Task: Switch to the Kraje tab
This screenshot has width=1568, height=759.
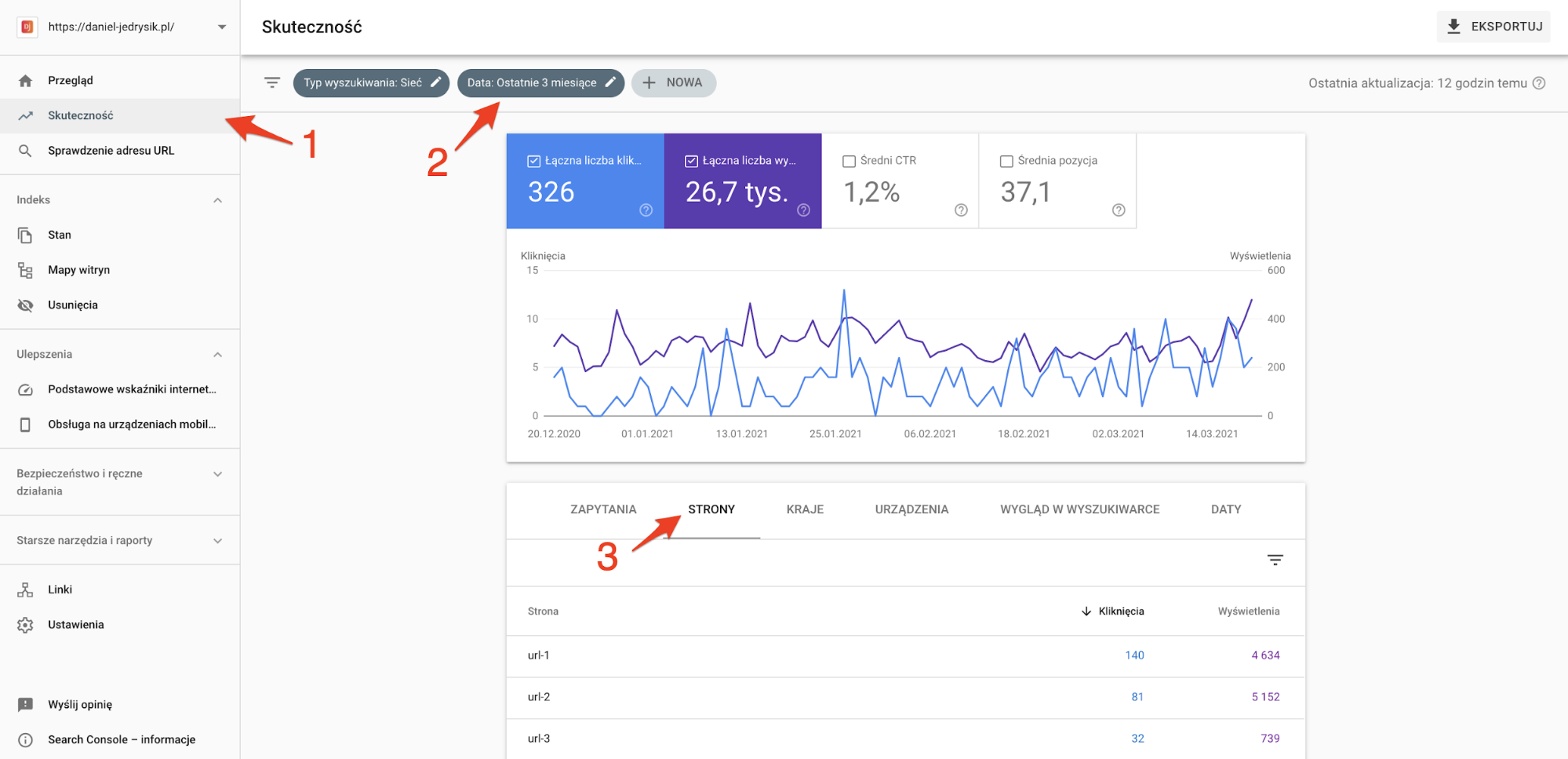Action: tap(805, 509)
